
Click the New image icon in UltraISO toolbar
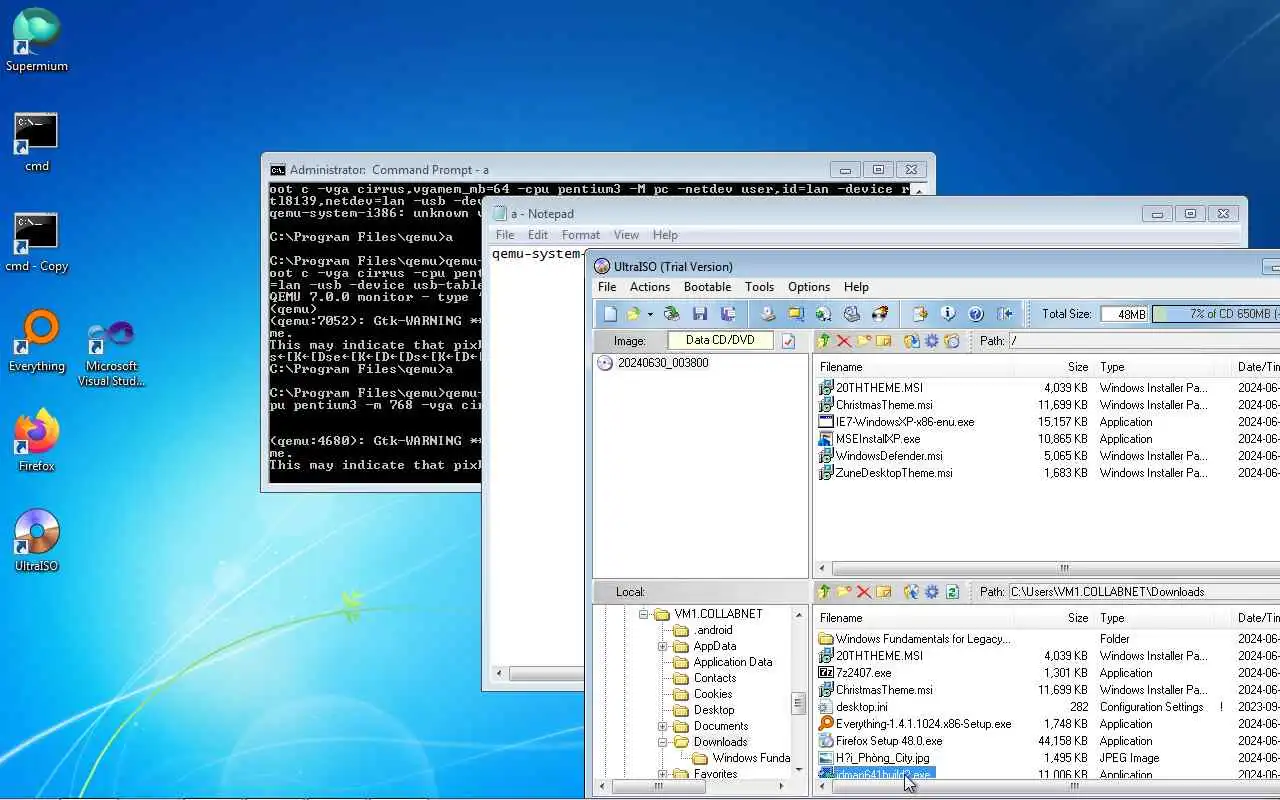point(610,314)
